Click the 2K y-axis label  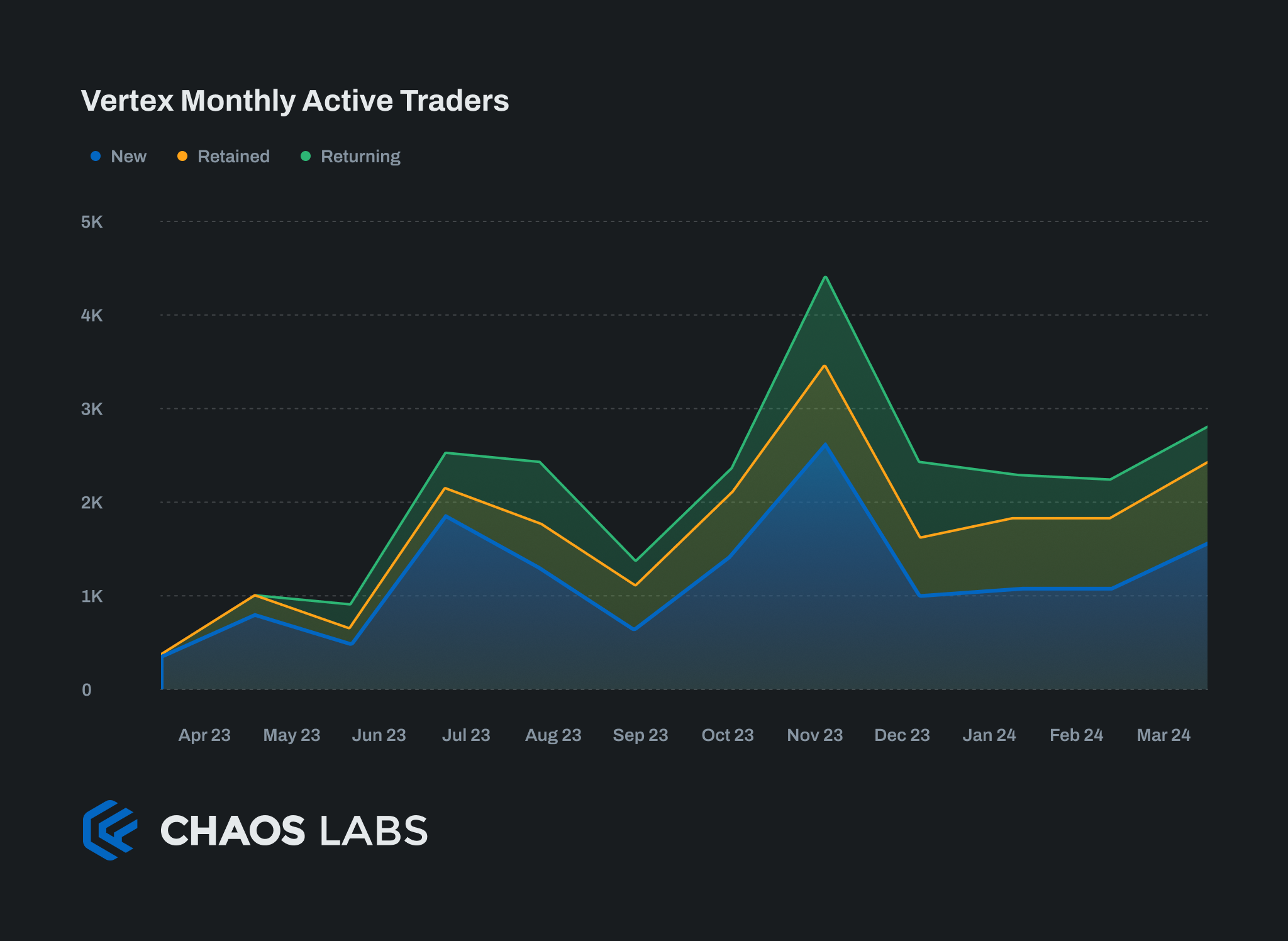[92, 503]
